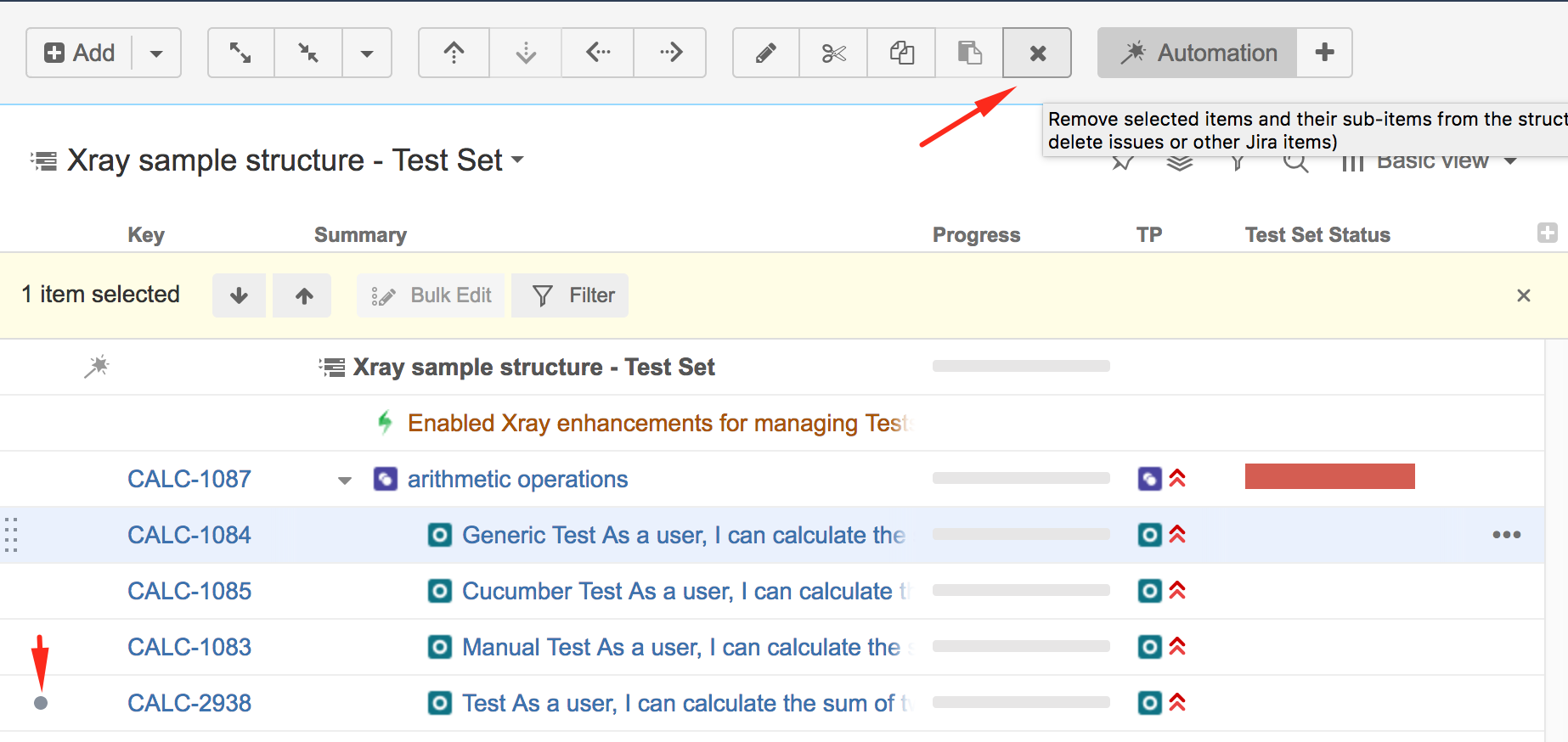This screenshot has height=742, width=1568.
Task: Select Xray sample structure - Test Set row
Action: click(x=771, y=367)
